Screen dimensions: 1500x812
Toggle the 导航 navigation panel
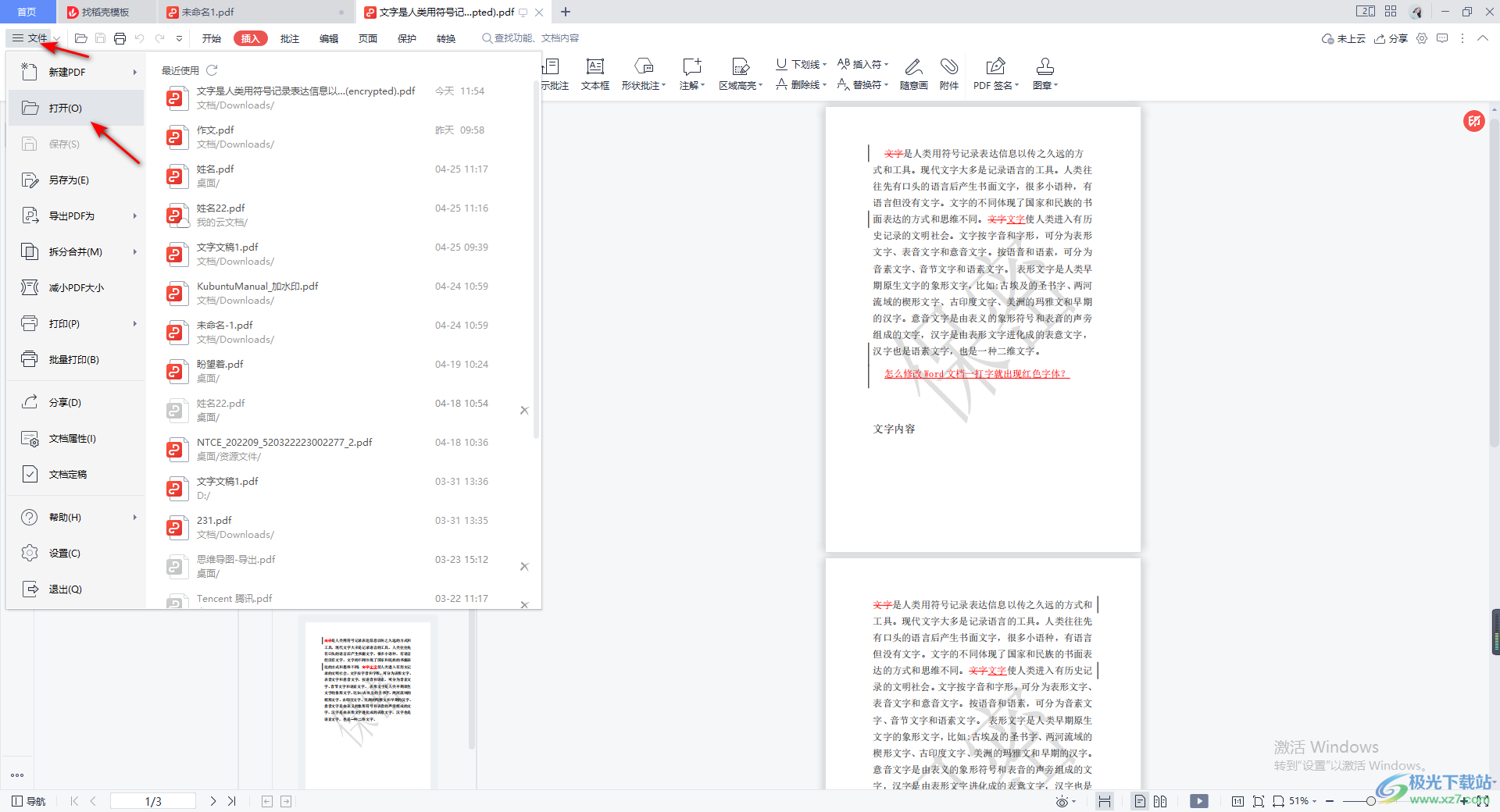coord(29,801)
